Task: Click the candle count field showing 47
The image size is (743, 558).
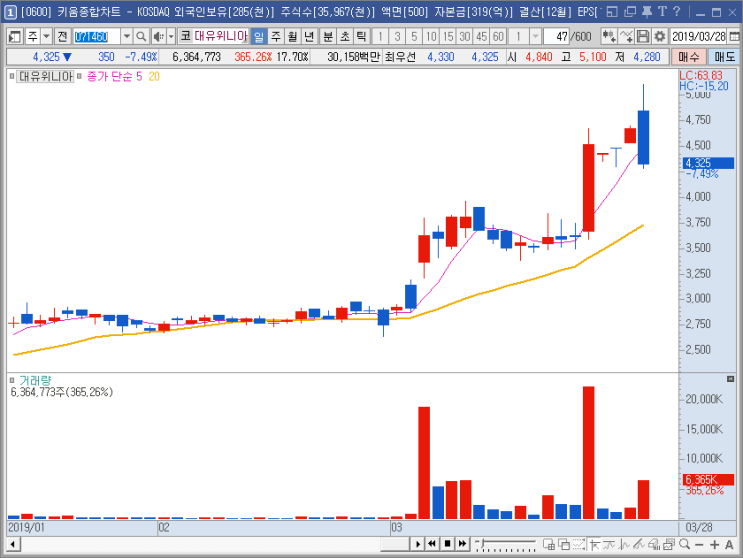Action: coord(556,36)
